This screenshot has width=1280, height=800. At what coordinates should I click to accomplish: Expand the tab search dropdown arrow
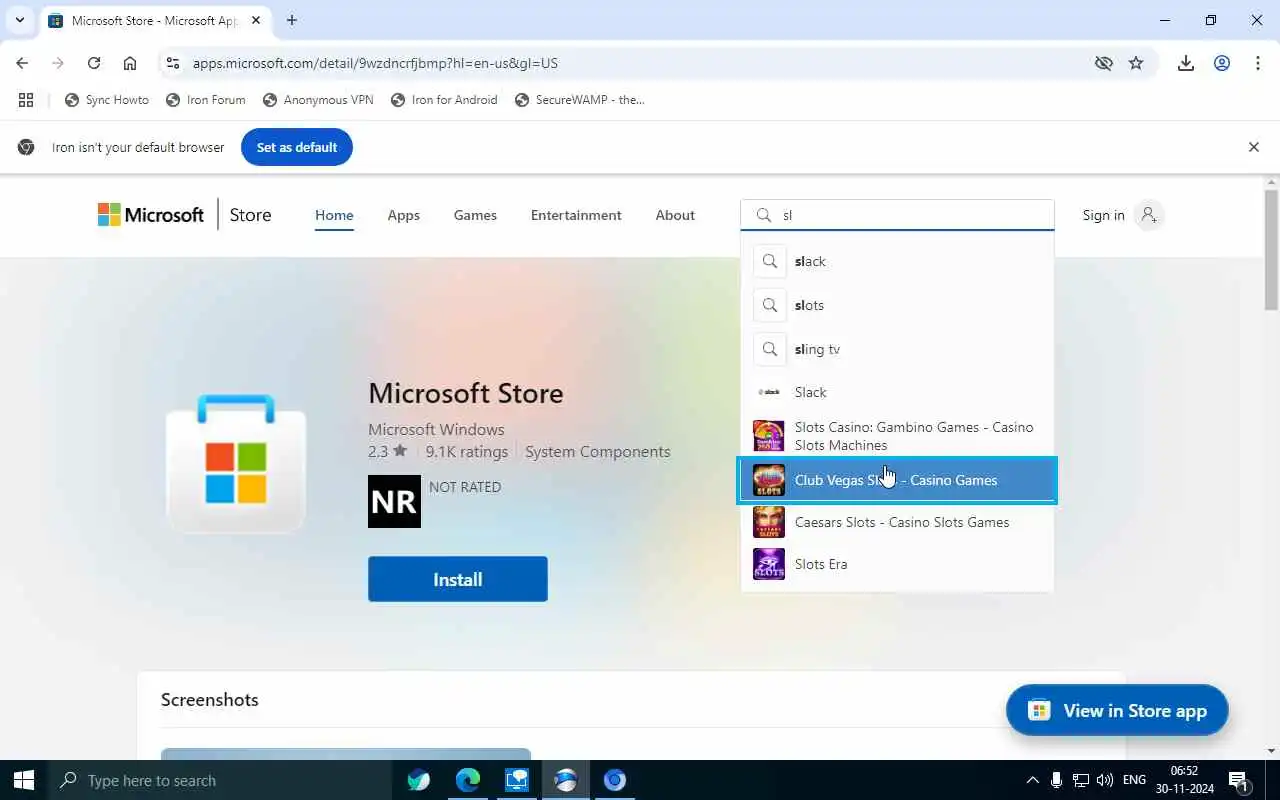19,20
